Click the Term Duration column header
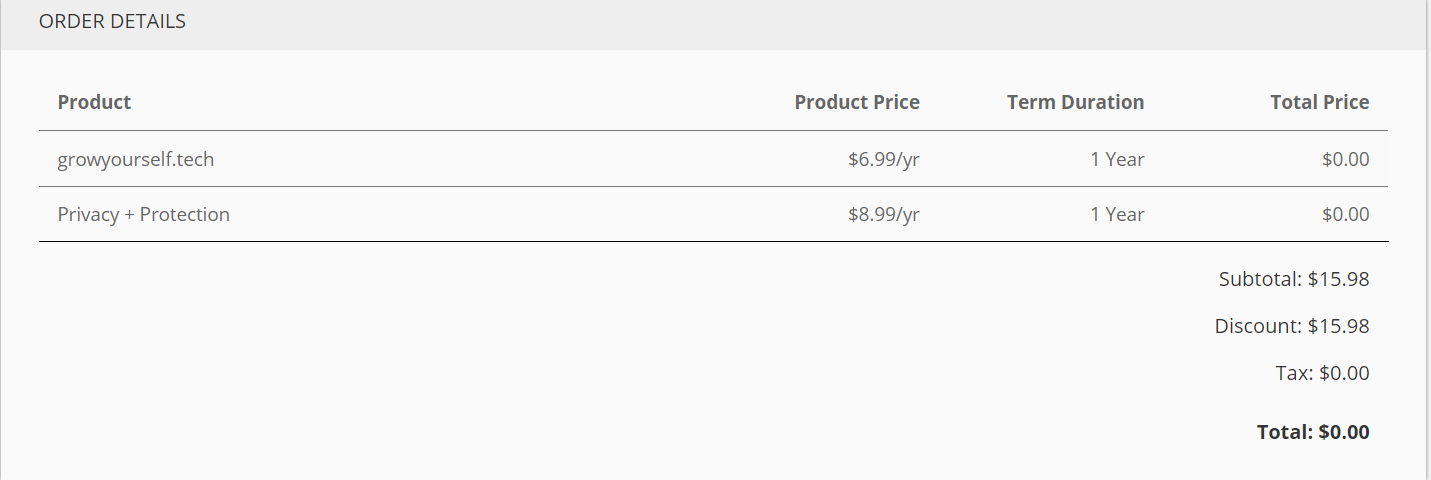This screenshot has height=480, width=1431. [1075, 102]
